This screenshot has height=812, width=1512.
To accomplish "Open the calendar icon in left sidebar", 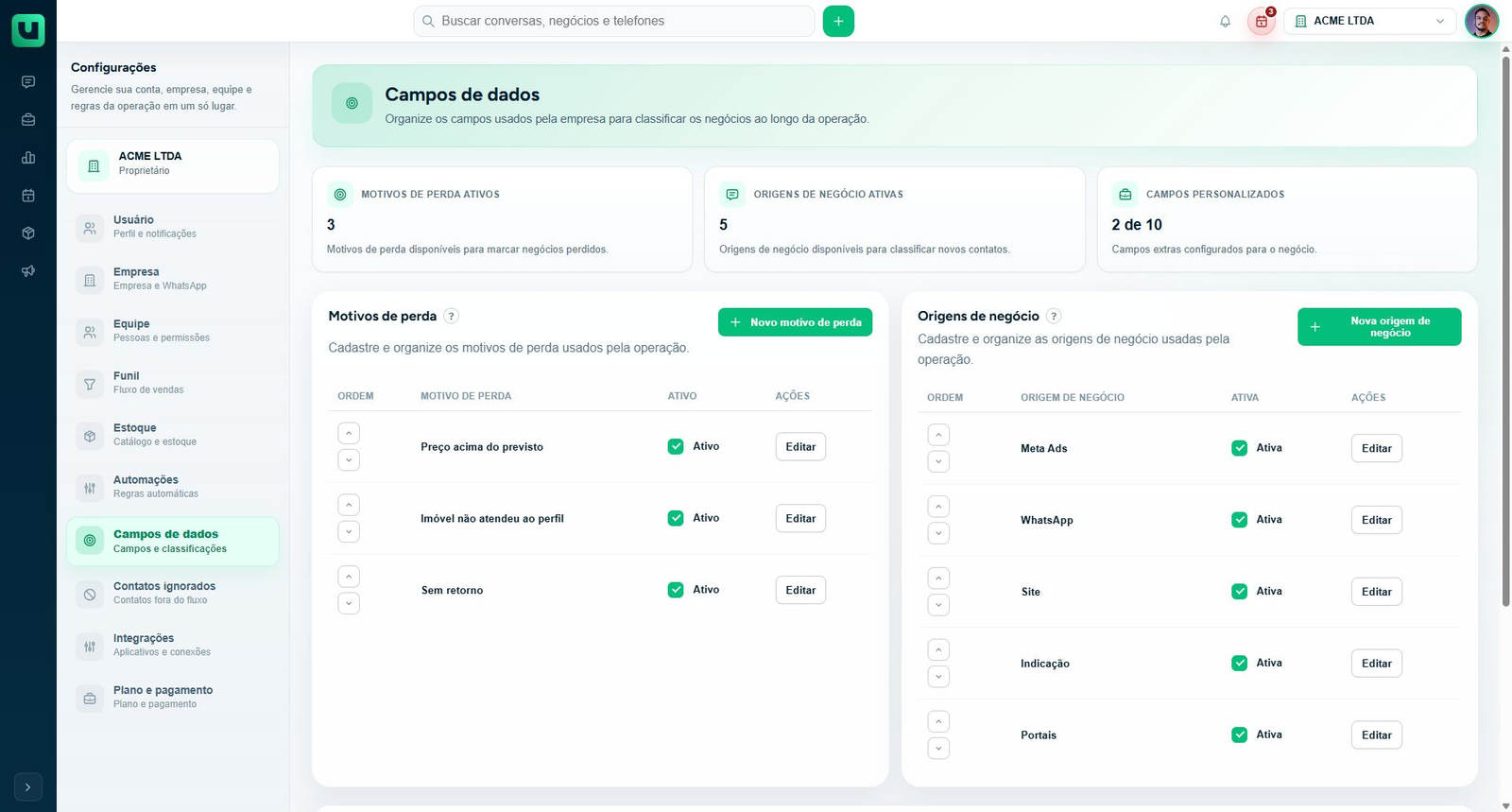I will tap(28, 196).
